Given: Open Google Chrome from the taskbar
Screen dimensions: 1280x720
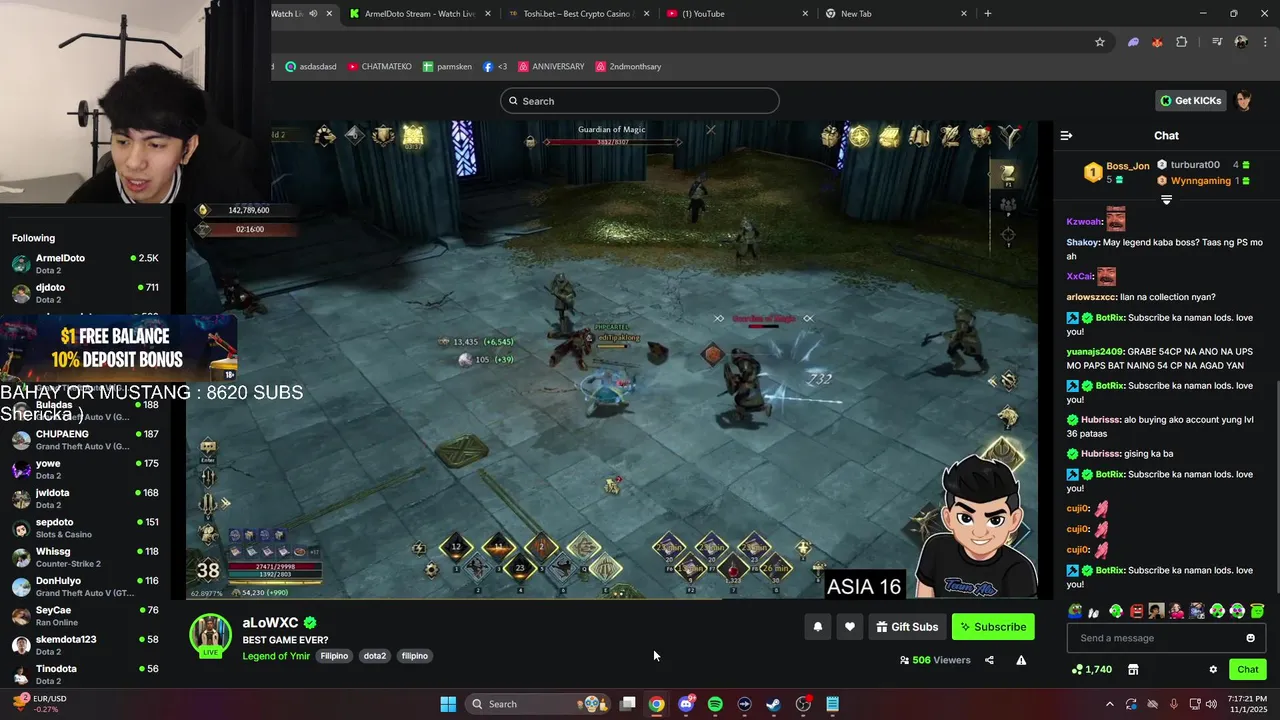Looking at the screenshot, I should pyautogui.click(x=656, y=704).
